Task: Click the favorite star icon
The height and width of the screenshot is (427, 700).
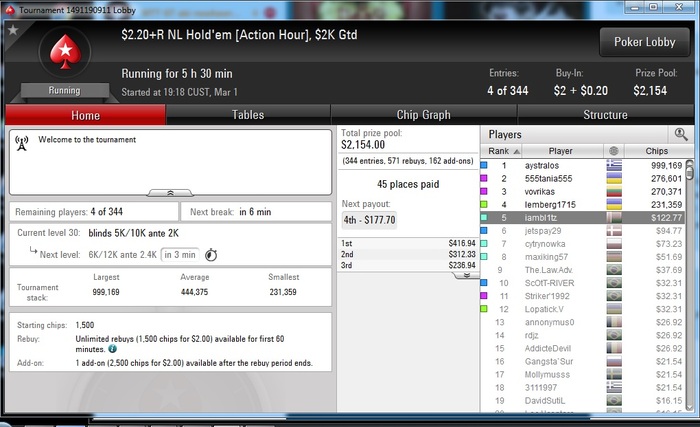Action: [x=13, y=30]
